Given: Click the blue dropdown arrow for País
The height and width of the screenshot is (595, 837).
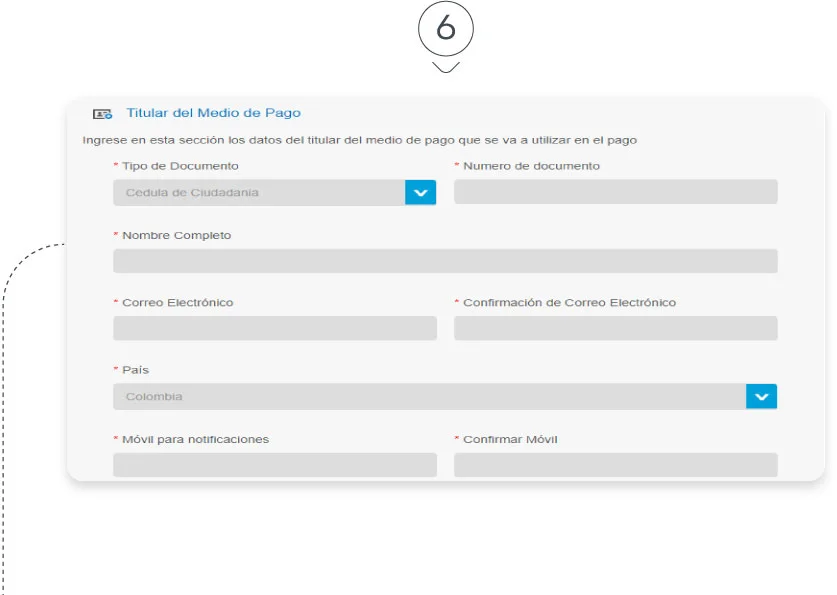Looking at the screenshot, I should (761, 396).
